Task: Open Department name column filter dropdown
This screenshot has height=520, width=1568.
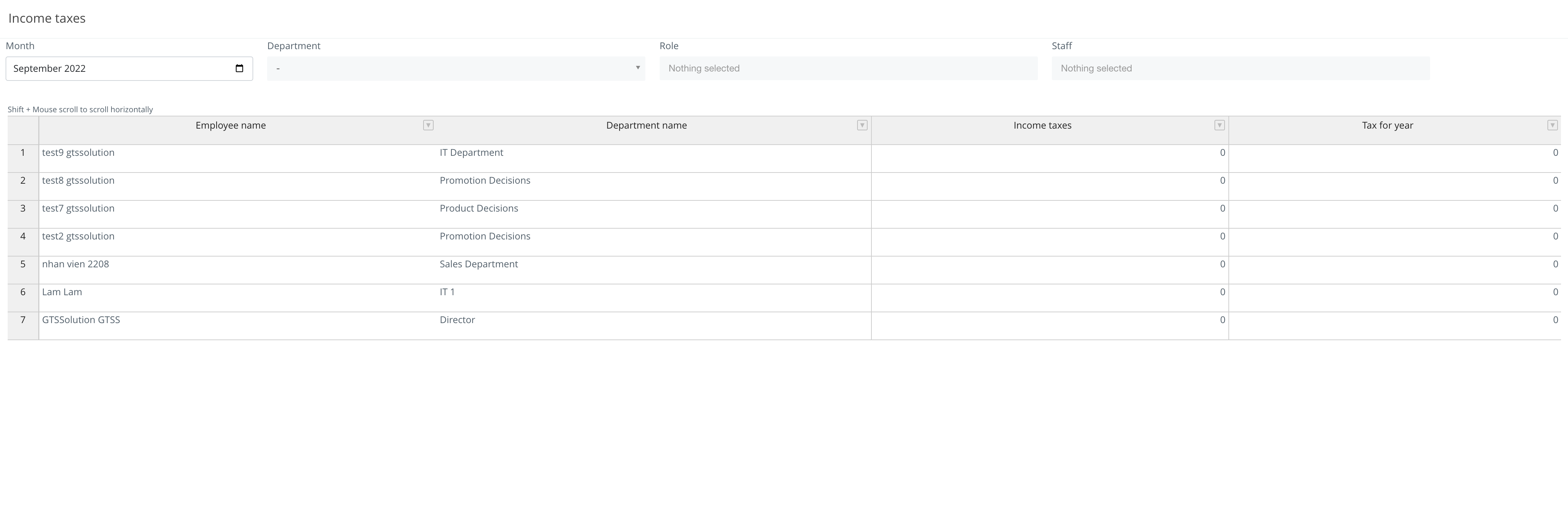Action: point(862,125)
